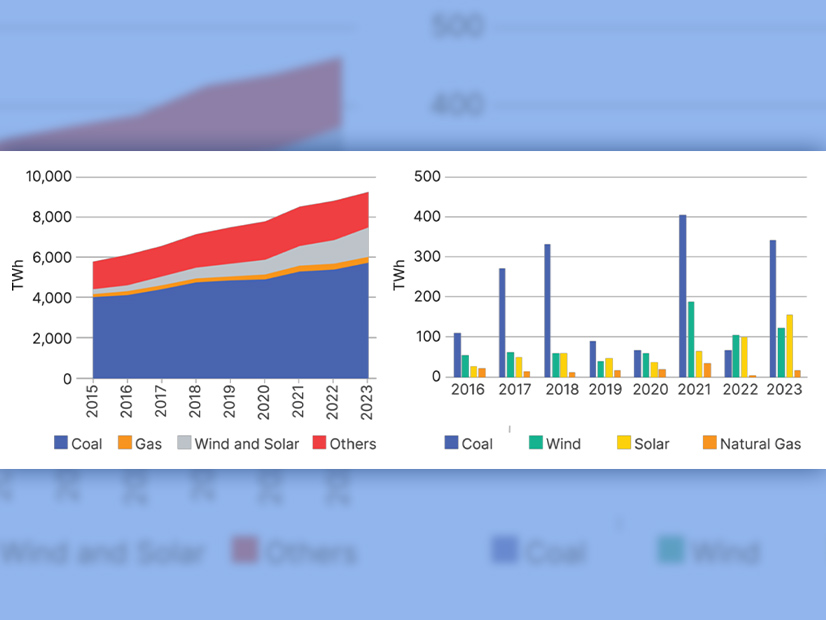This screenshot has height=620, width=826.
Task: Select the tallest Coal bar for 2021
Action: [x=682, y=295]
